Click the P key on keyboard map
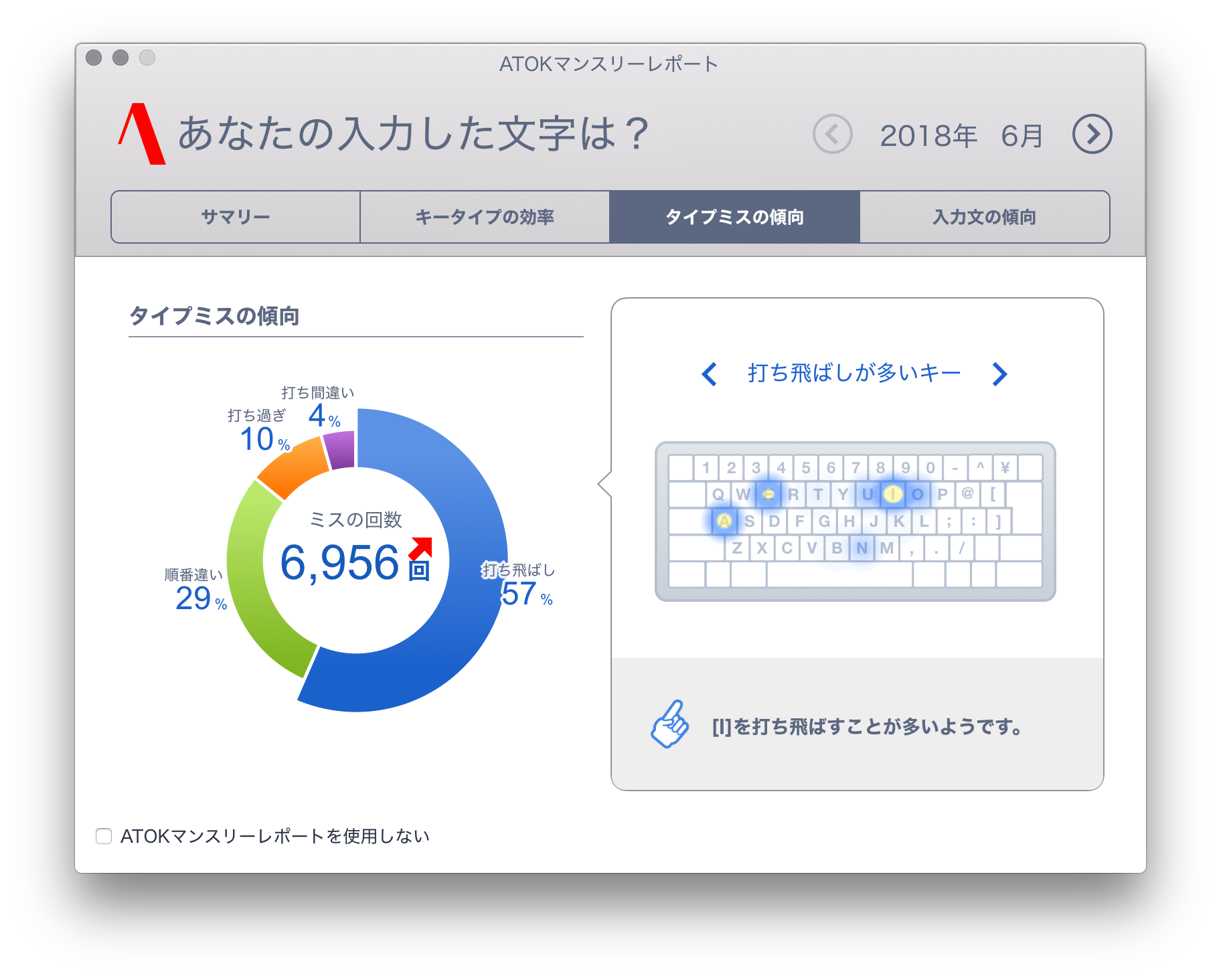This screenshot has height=980, width=1221. click(942, 494)
